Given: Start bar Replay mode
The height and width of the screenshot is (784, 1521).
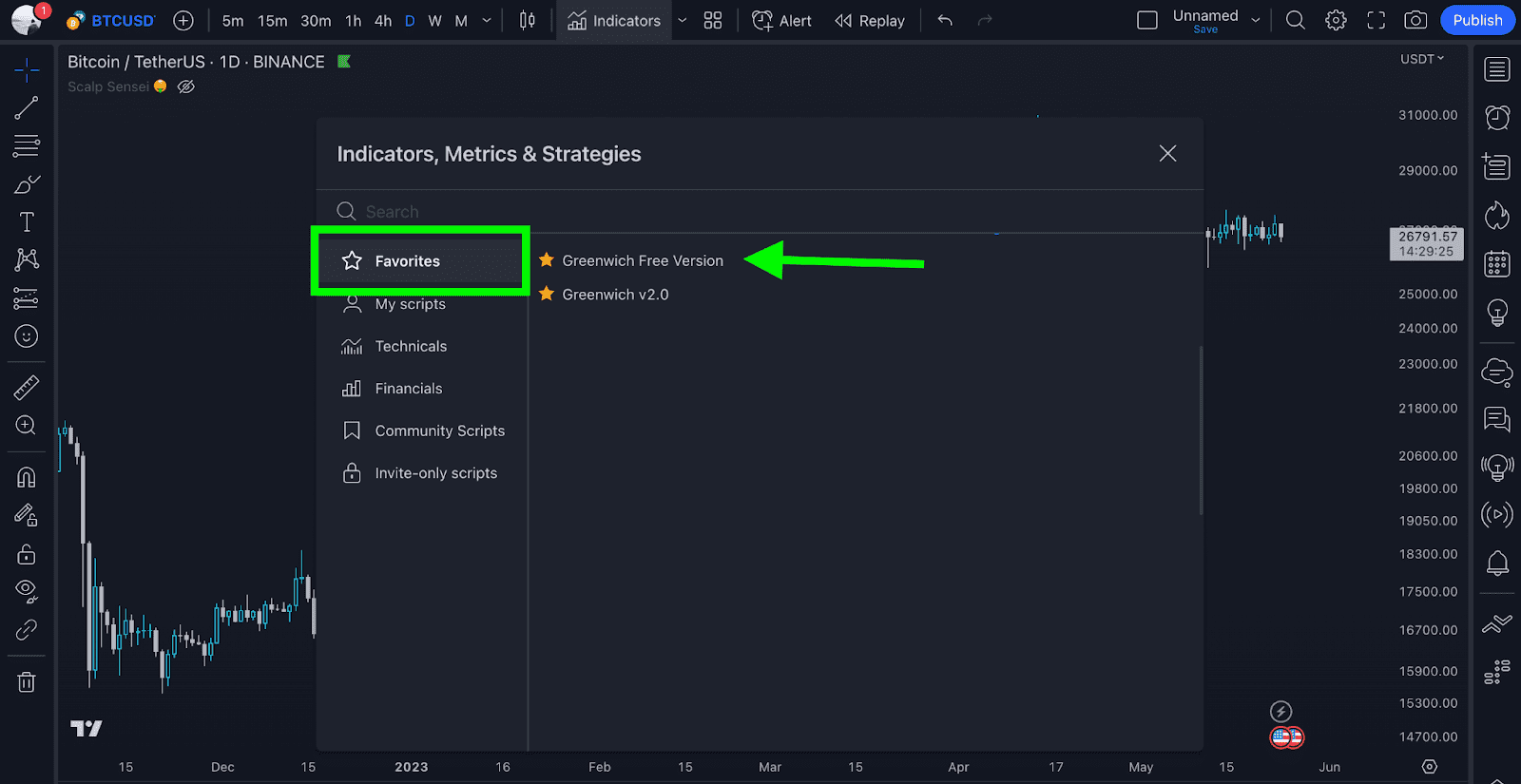Looking at the screenshot, I should 870,20.
